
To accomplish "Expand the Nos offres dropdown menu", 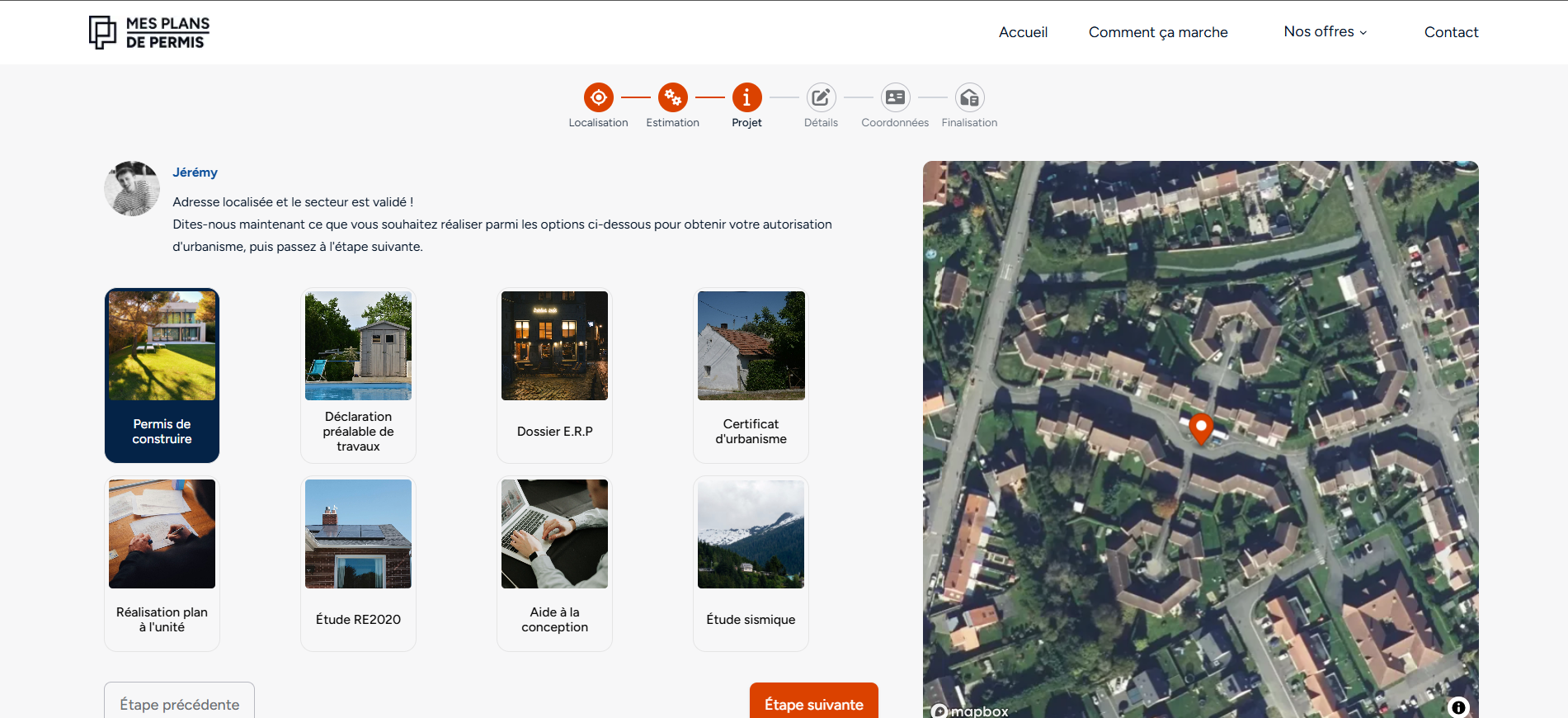I will coord(1325,31).
